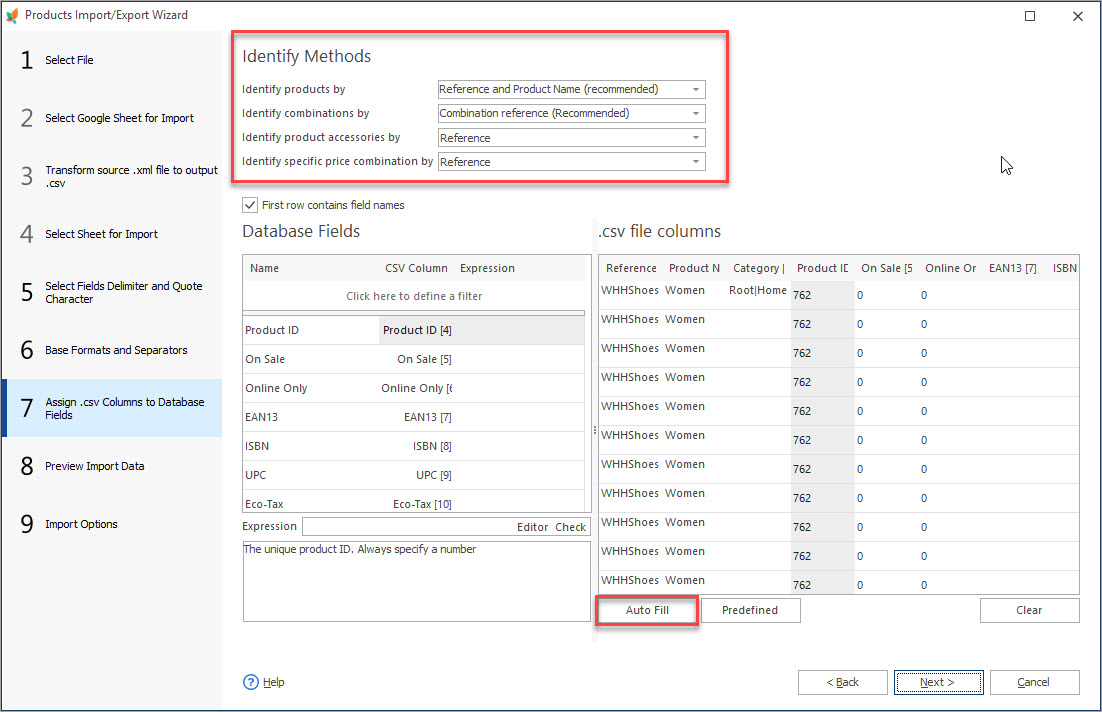Viewport: 1102px width, 712px height.
Task: Close the Products Import/Export Wizard window
Action: pyautogui.click(x=1077, y=15)
